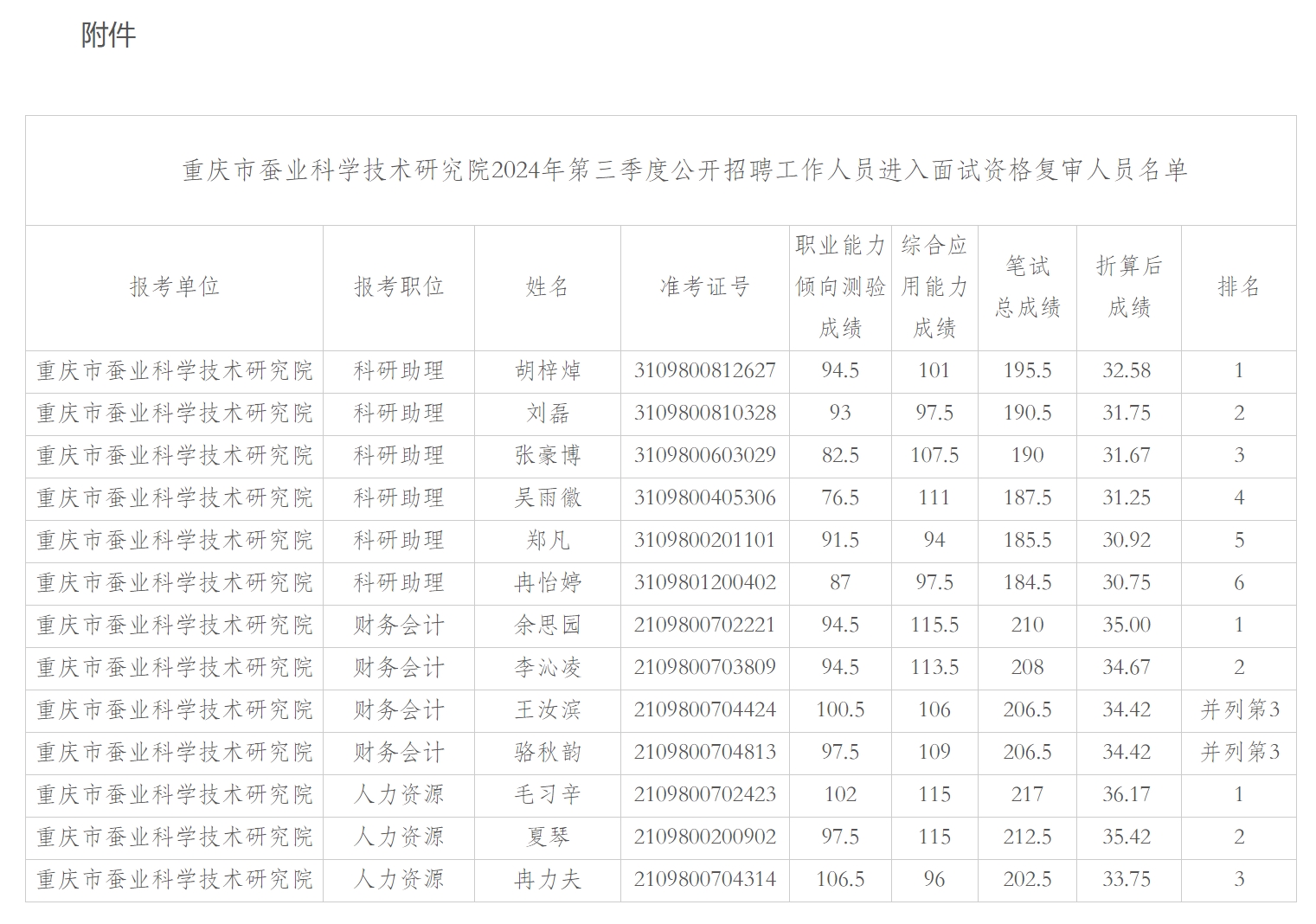The height and width of the screenshot is (924, 1316).
Task: Click 并列第3 in 王汝滨's row
Action: coord(1239,710)
